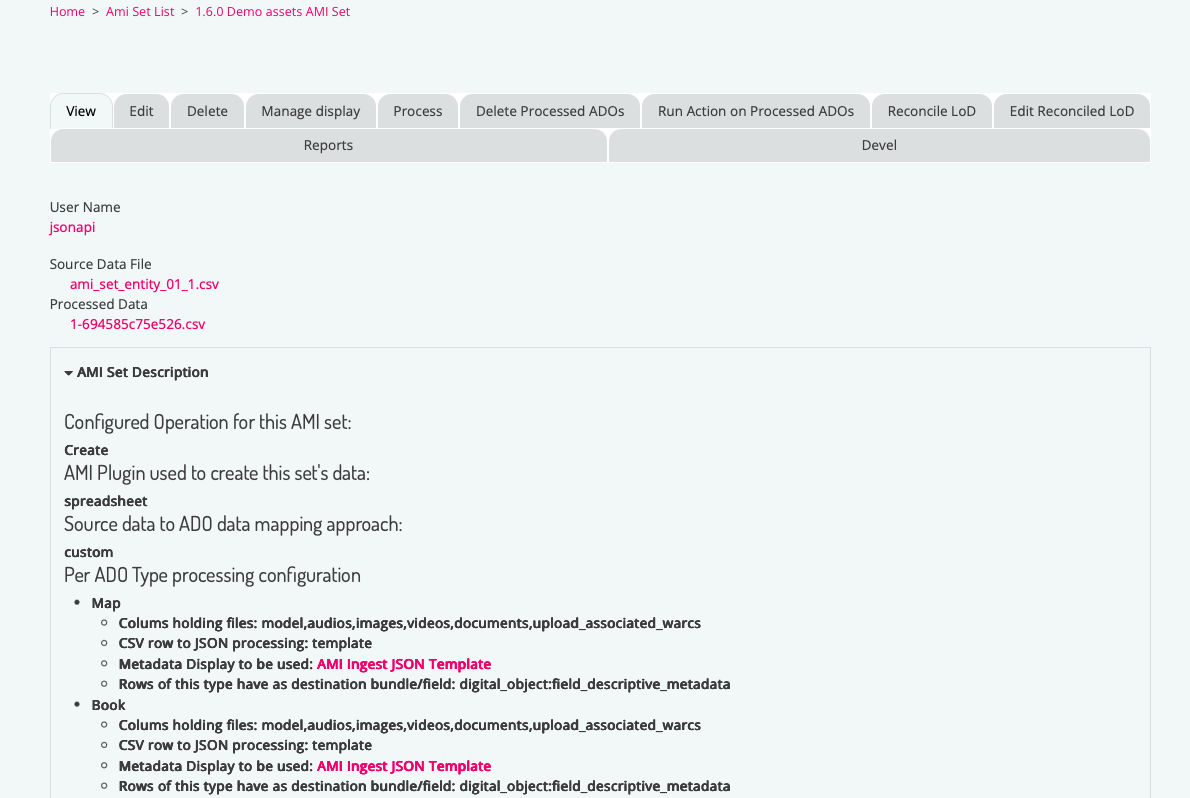Open AMI Ingest JSON Template under Book

pos(404,766)
